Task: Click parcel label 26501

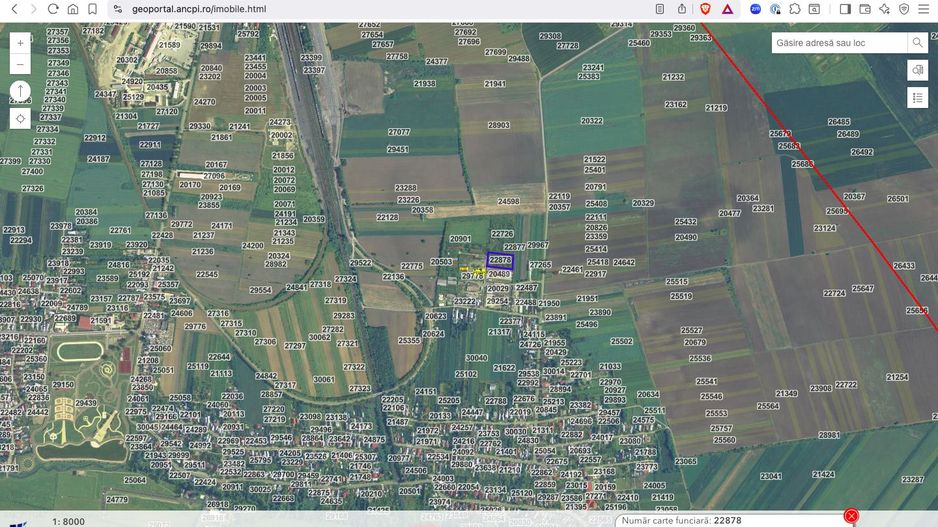Action: [897, 199]
